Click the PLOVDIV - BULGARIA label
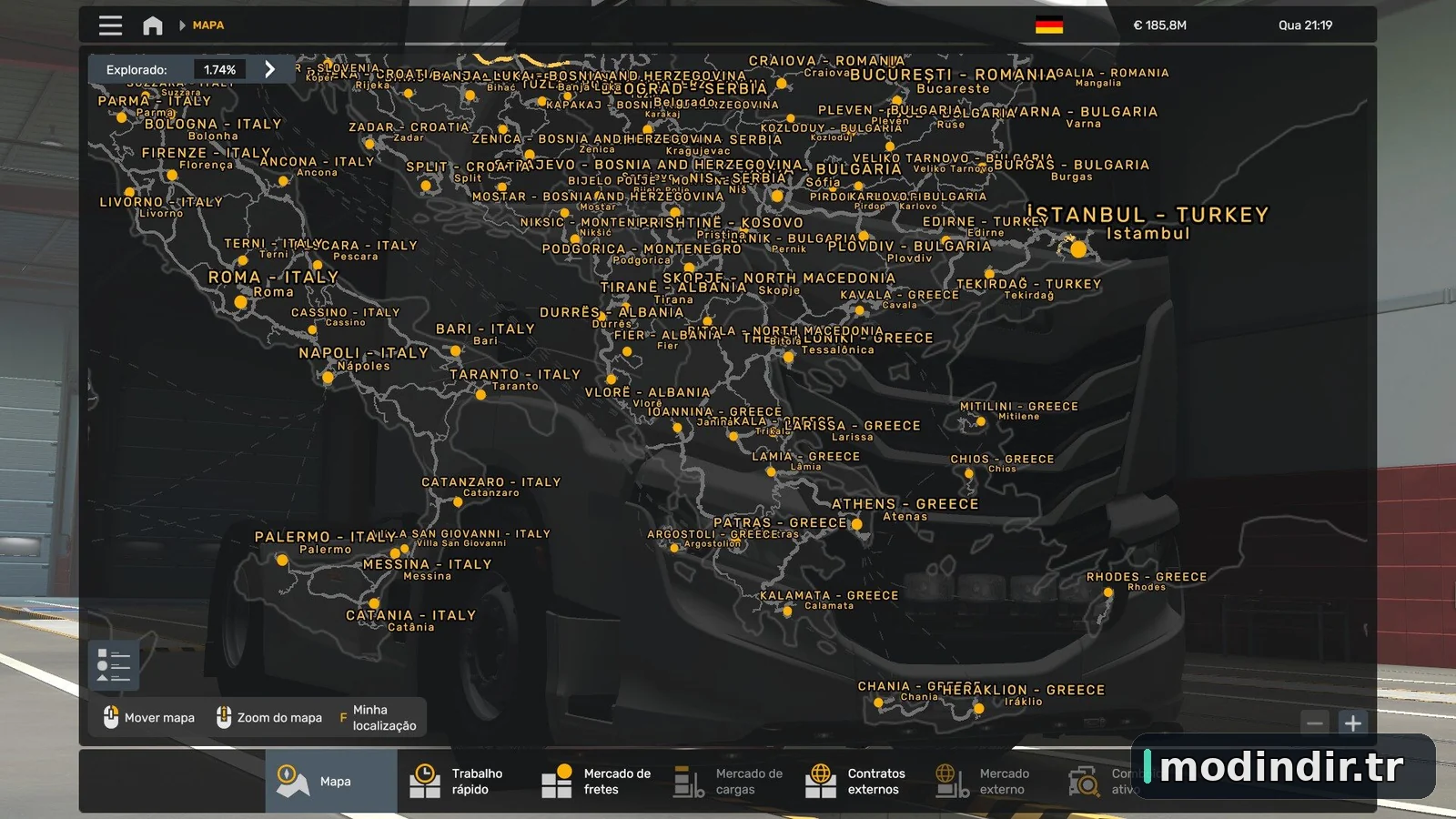The width and height of the screenshot is (1456, 819). tap(909, 246)
